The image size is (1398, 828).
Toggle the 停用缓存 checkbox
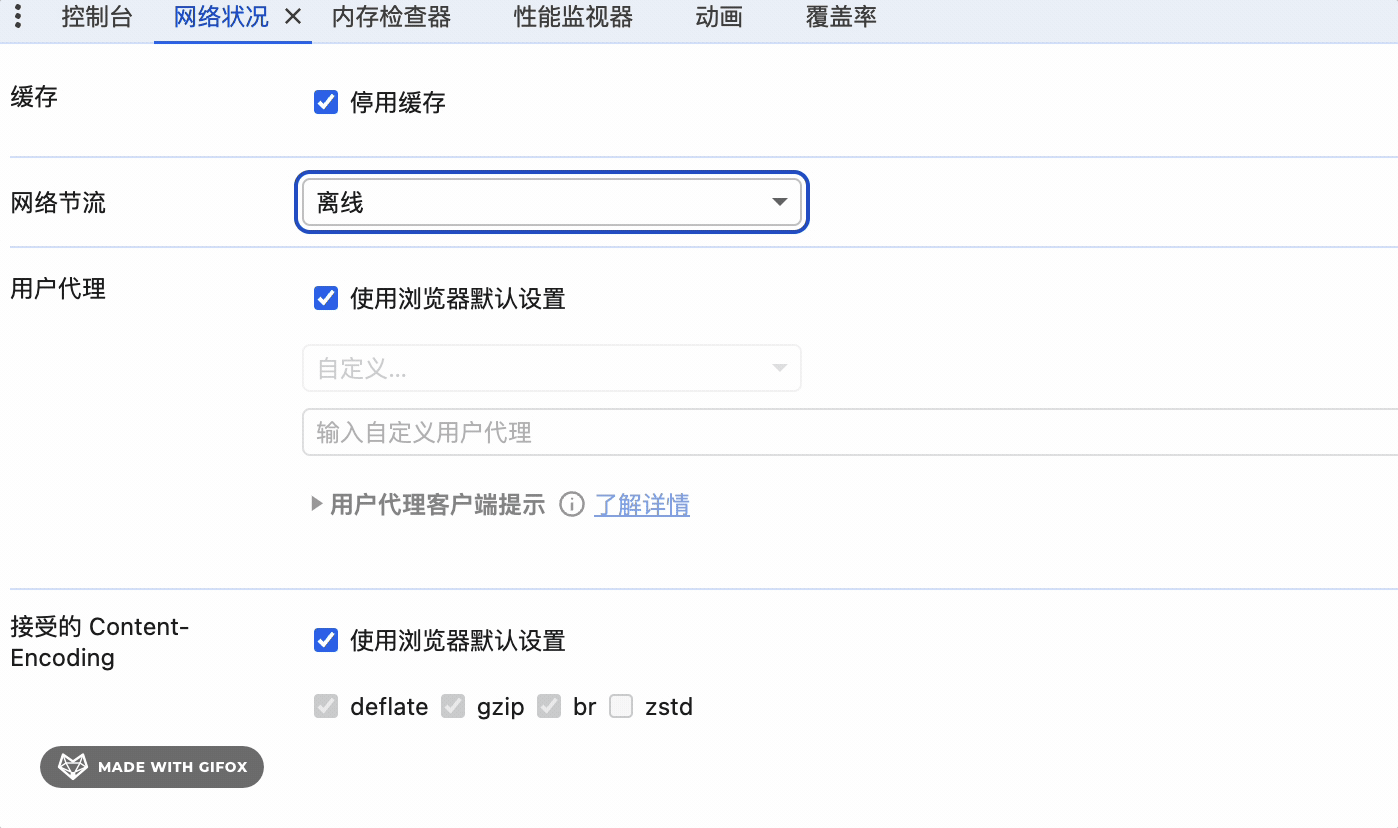[x=326, y=102]
